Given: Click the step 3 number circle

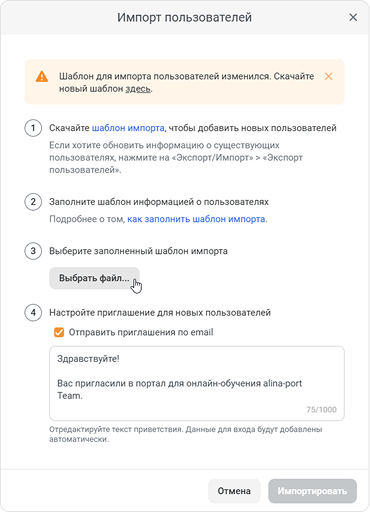Looking at the screenshot, I should coord(33,251).
